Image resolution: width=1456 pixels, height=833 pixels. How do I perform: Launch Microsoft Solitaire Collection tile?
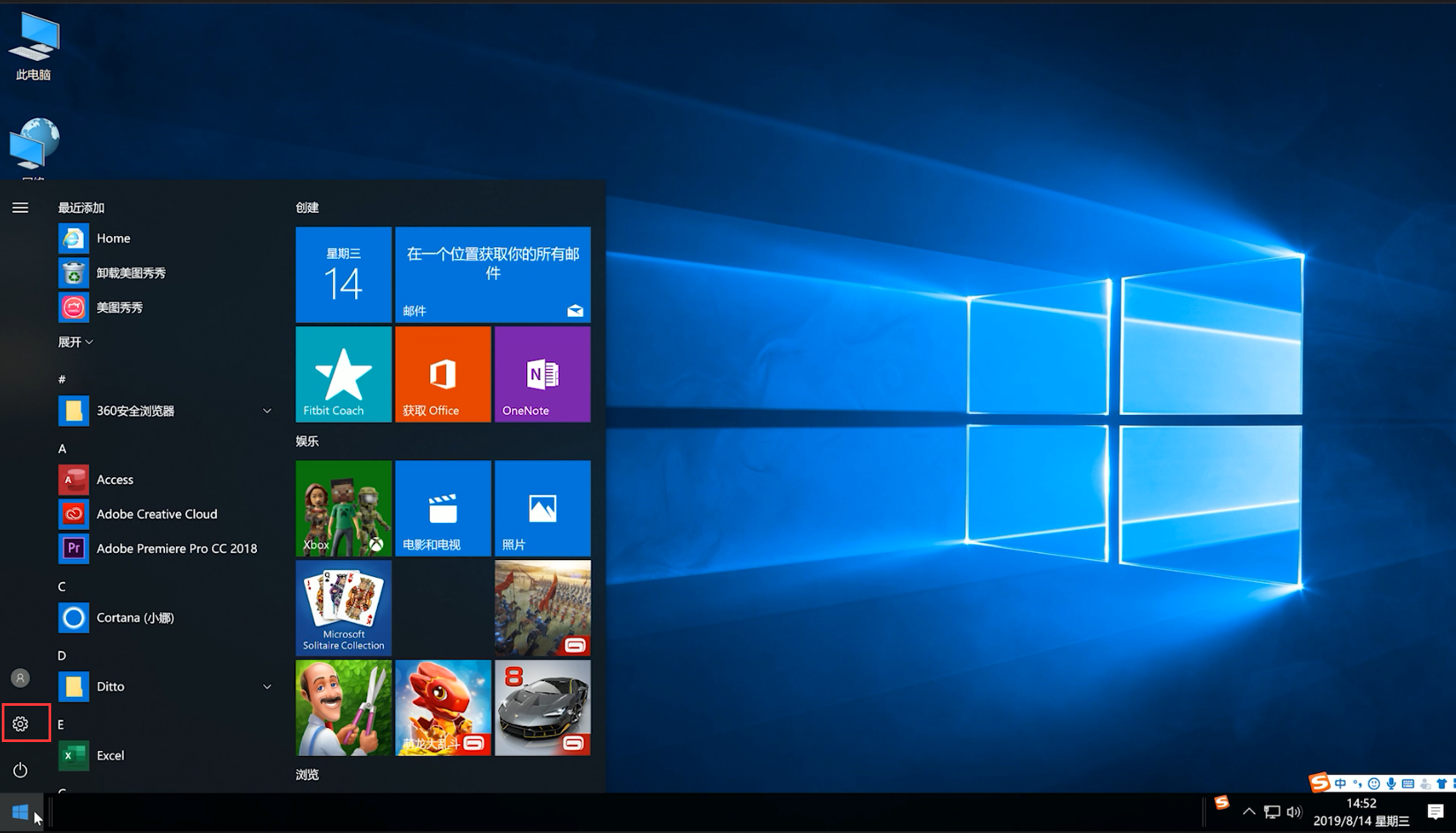point(343,608)
